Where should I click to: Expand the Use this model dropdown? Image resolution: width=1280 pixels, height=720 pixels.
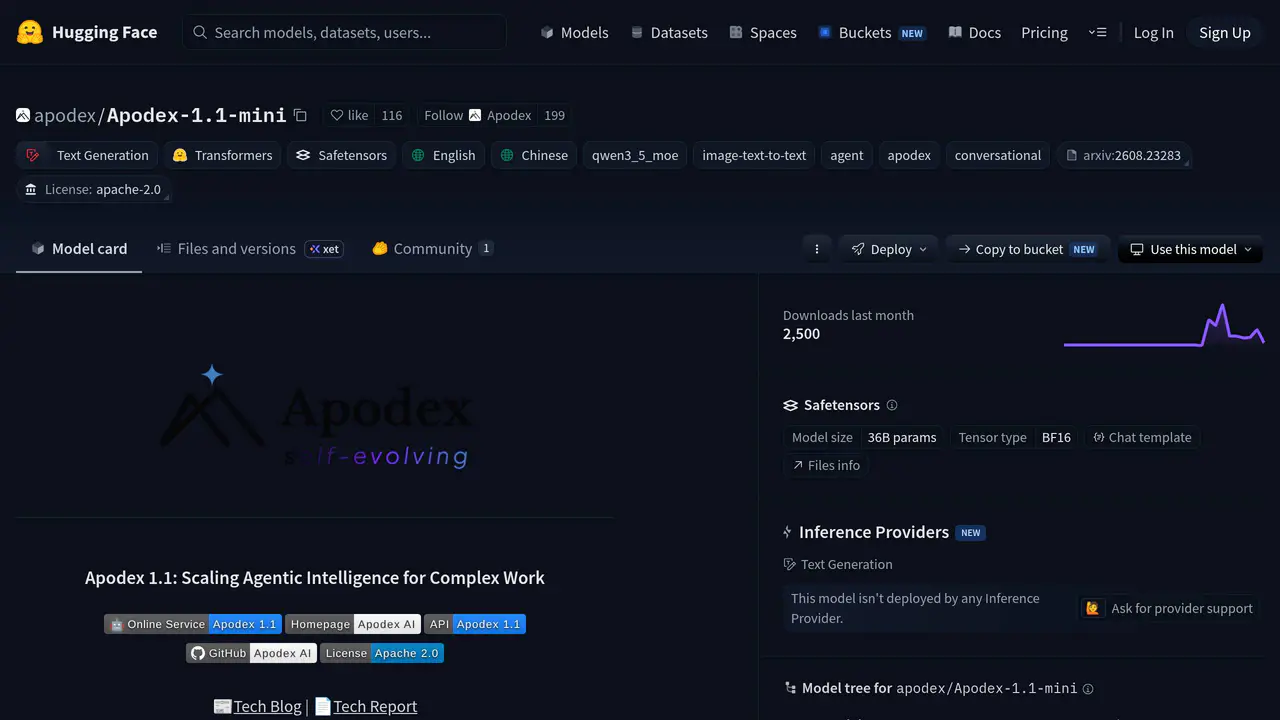coord(1190,249)
